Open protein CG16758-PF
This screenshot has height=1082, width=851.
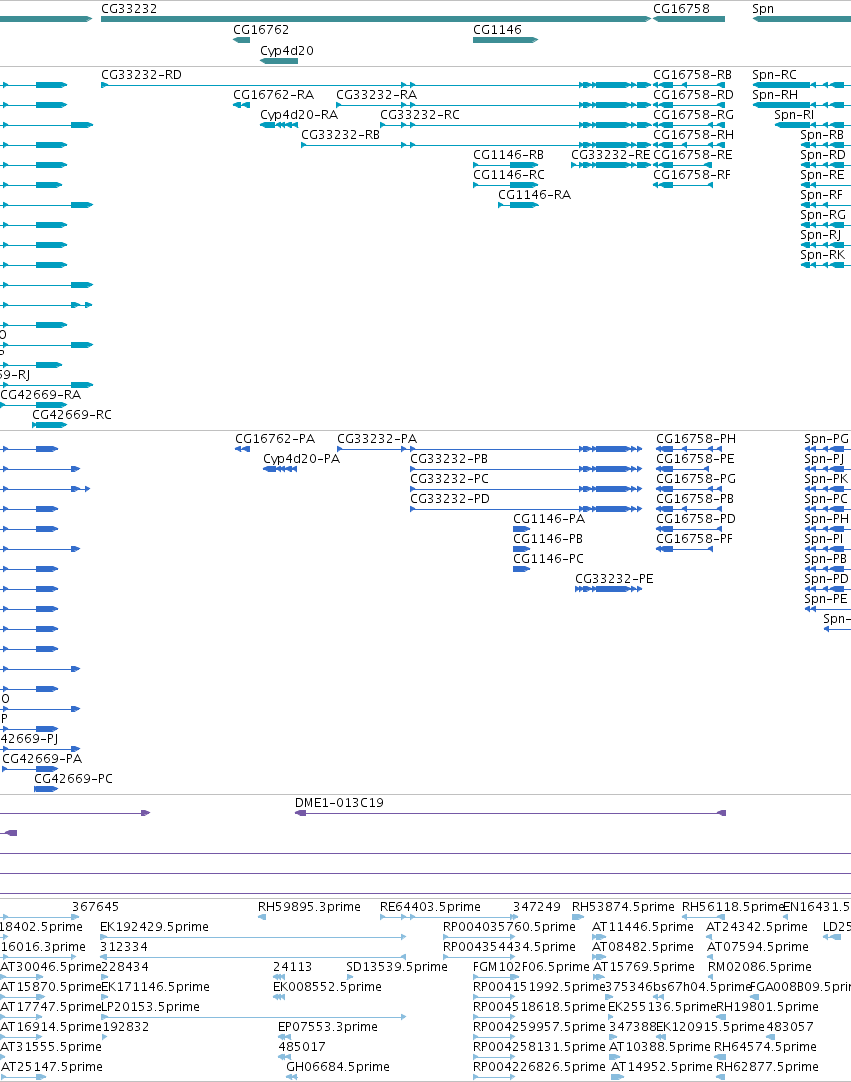click(694, 539)
